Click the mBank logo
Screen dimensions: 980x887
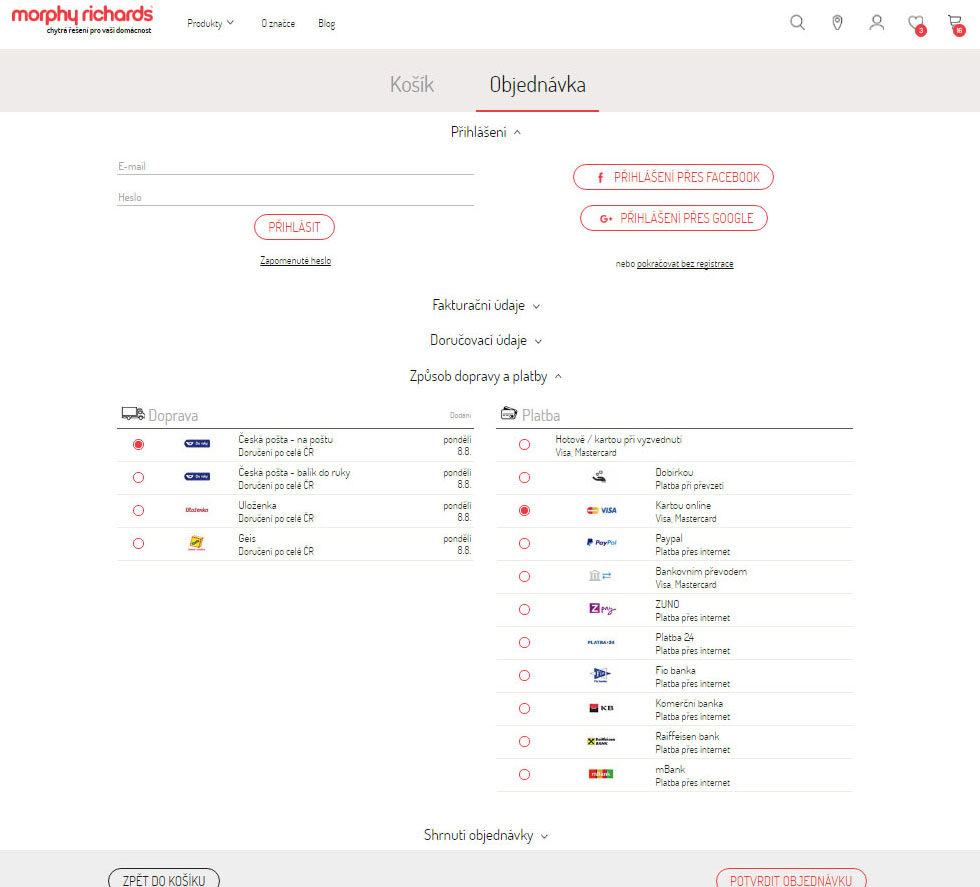tap(601, 774)
